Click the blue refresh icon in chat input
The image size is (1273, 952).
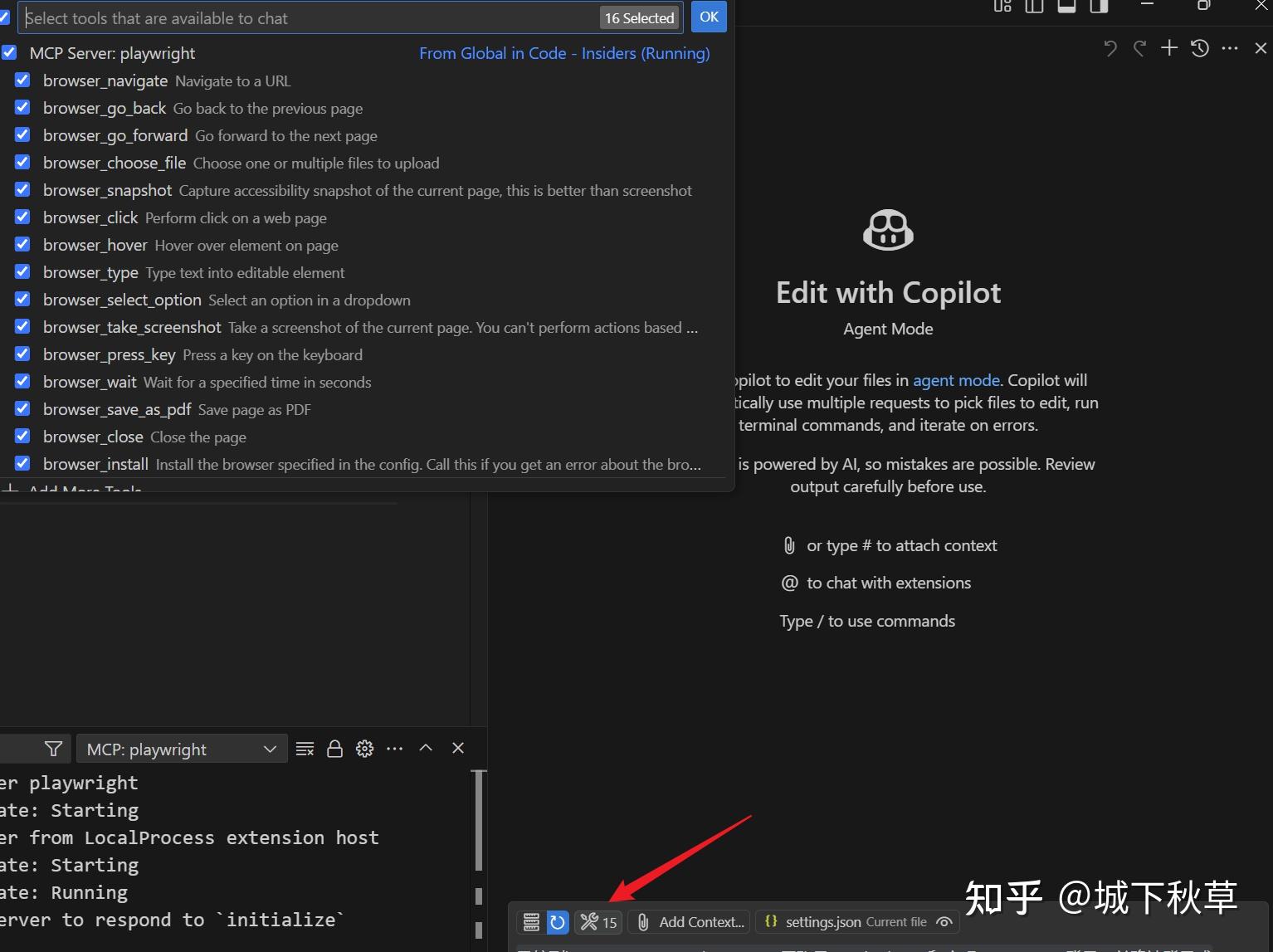[556, 921]
